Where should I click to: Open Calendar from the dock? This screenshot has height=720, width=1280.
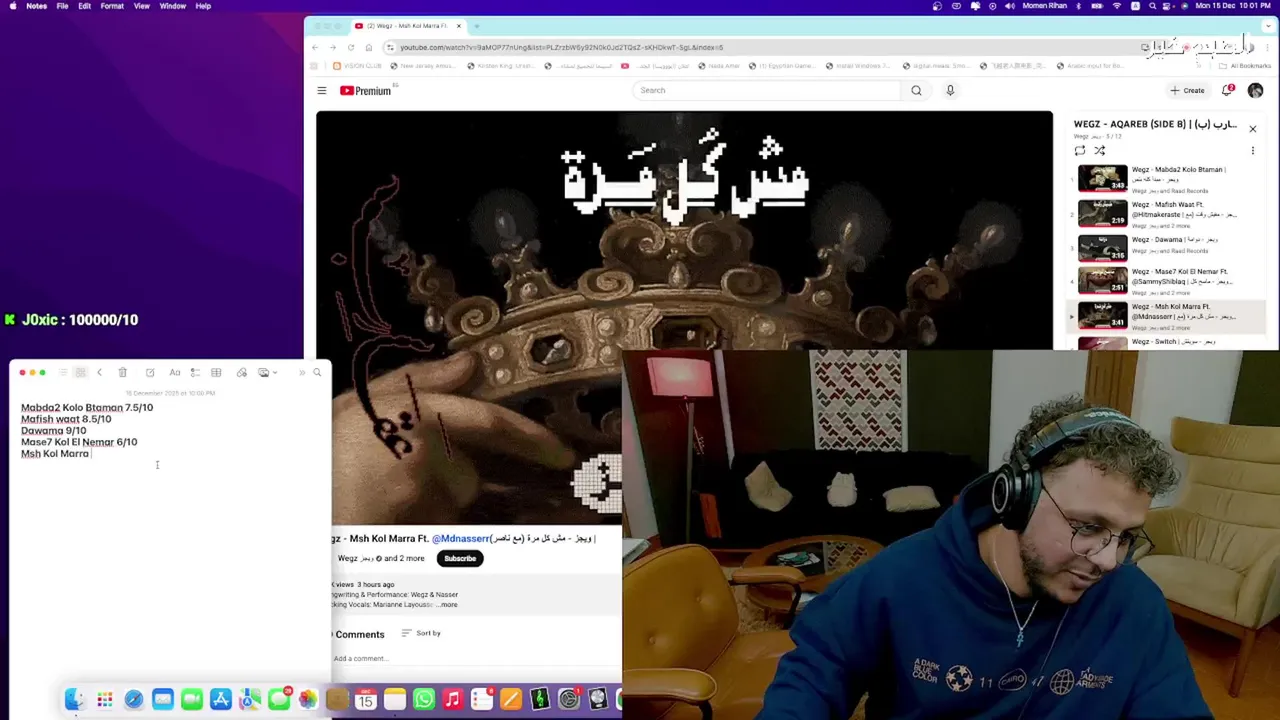tap(366, 699)
